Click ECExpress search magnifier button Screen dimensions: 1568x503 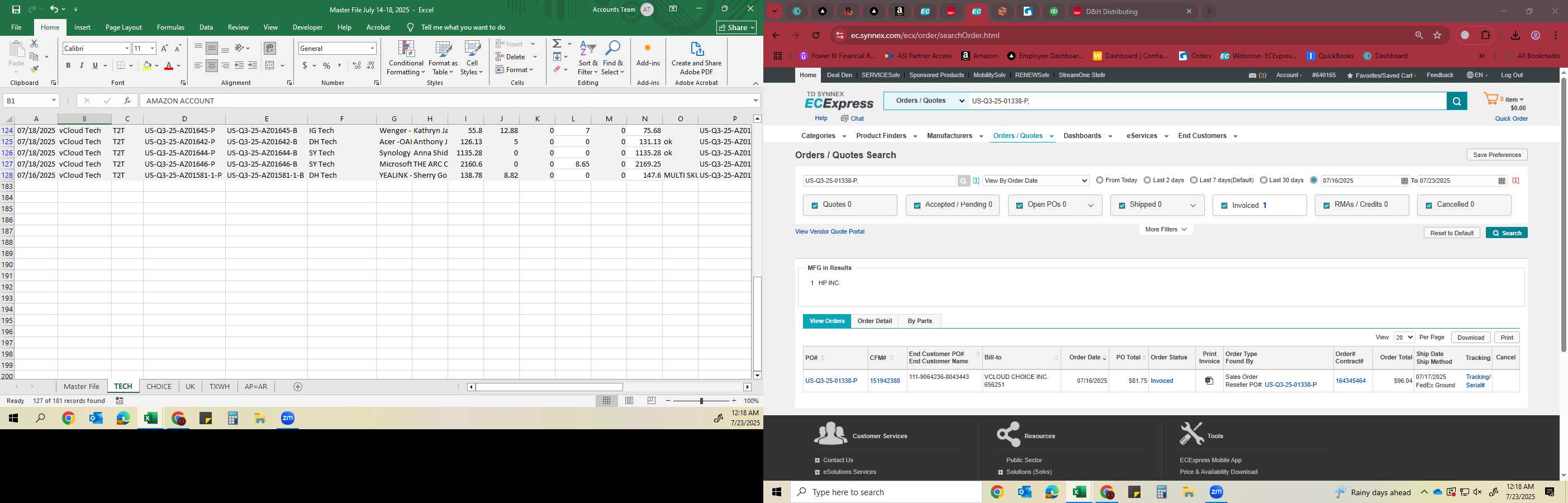click(x=1457, y=101)
